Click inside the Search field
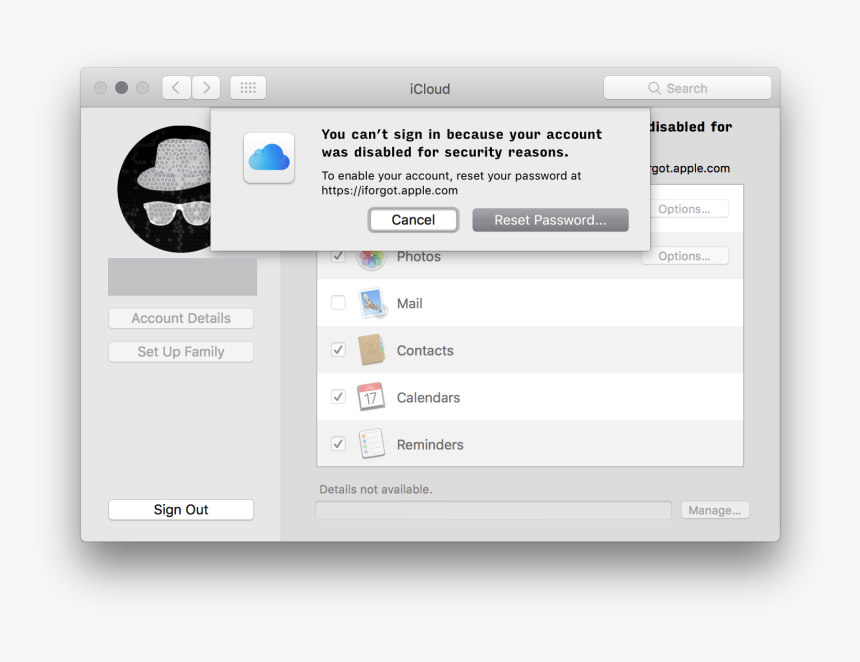 pyautogui.click(x=687, y=87)
